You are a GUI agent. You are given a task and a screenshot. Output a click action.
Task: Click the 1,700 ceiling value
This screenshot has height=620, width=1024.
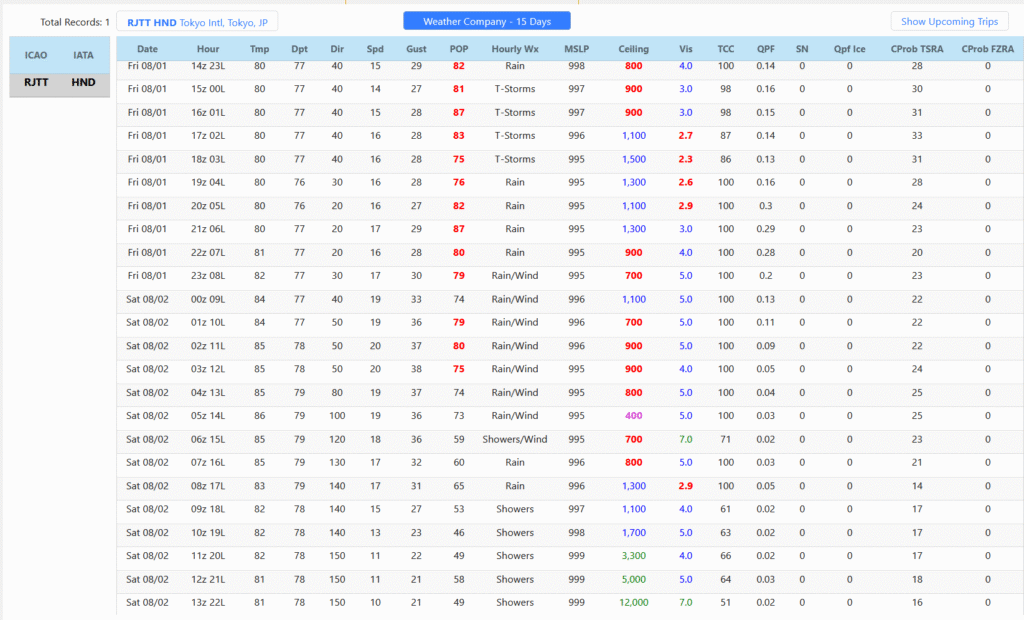pos(633,532)
